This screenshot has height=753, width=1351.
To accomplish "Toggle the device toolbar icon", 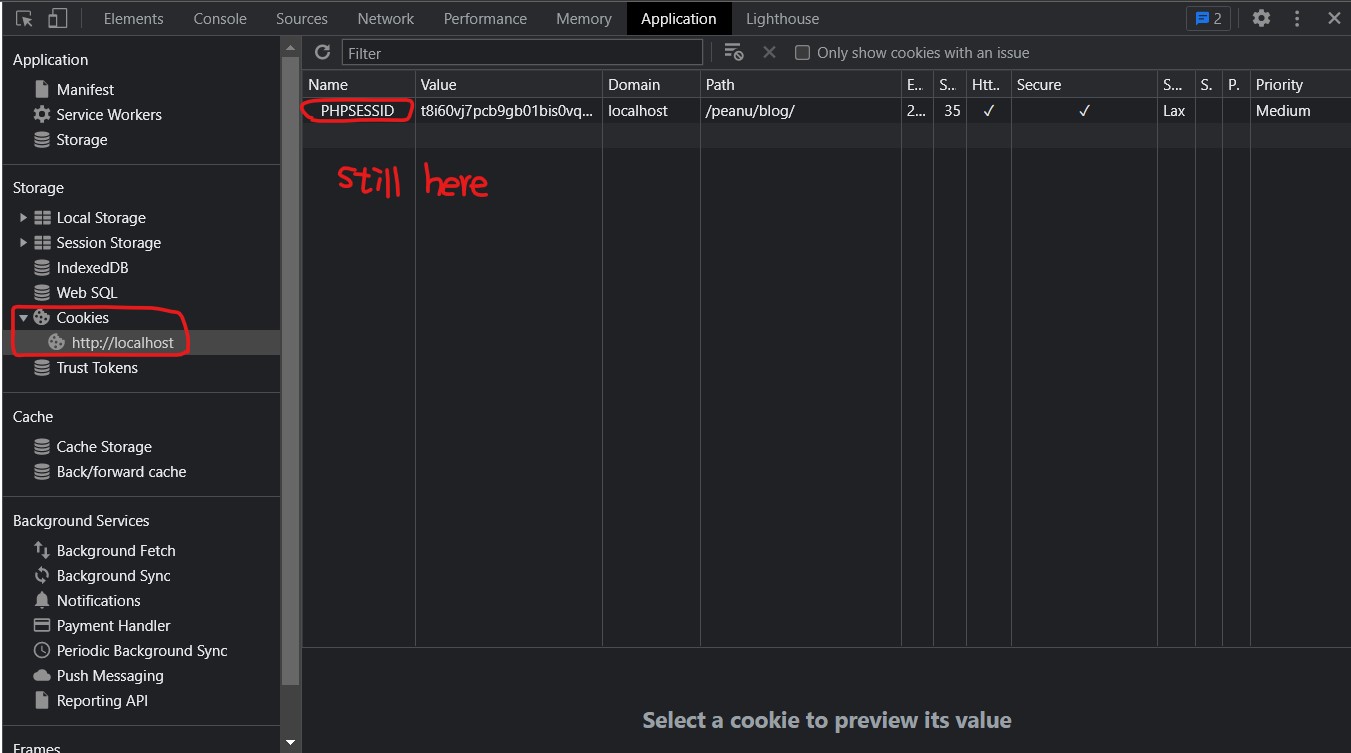I will (x=57, y=18).
